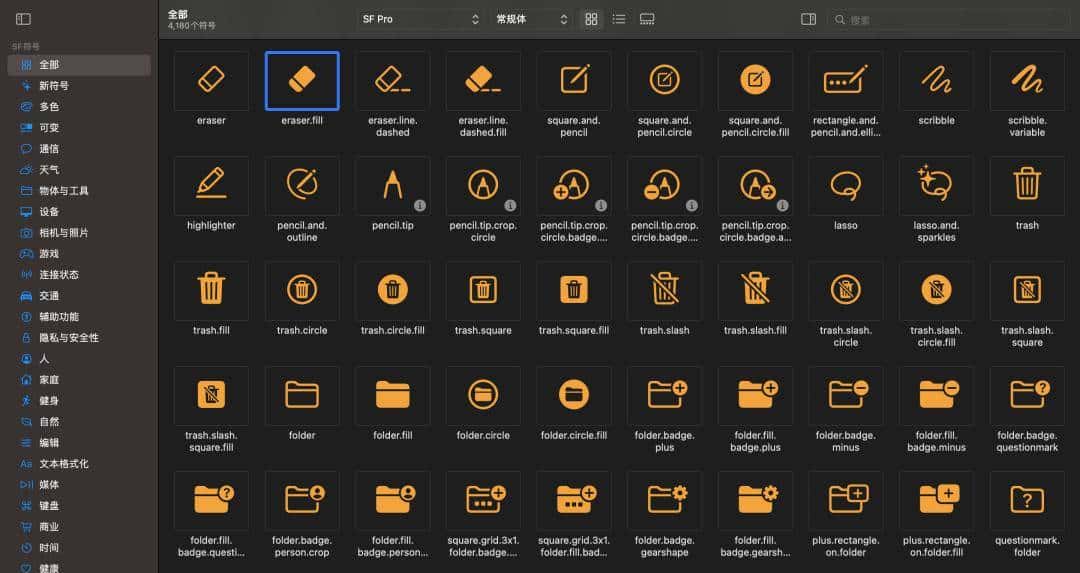Select the folder.badge.plus symbol
This screenshot has height=573, width=1080.
click(665, 395)
